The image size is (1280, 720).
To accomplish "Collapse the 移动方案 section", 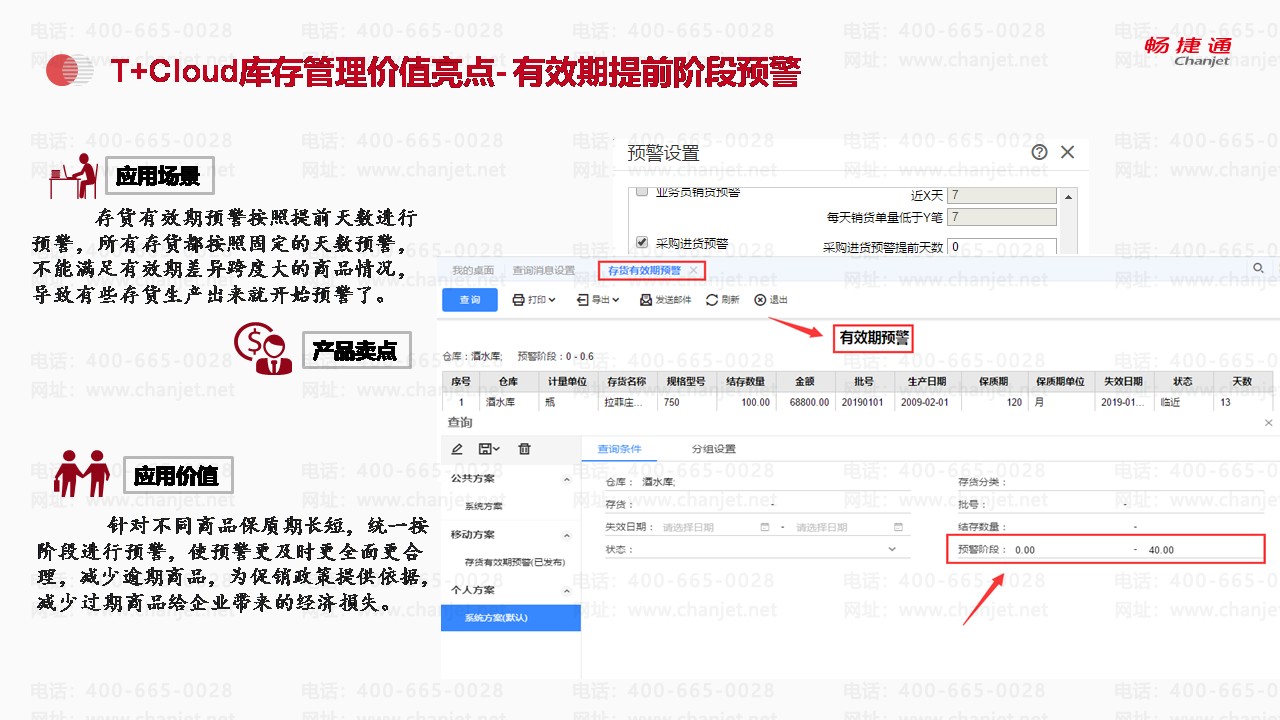I will pyautogui.click(x=567, y=535).
